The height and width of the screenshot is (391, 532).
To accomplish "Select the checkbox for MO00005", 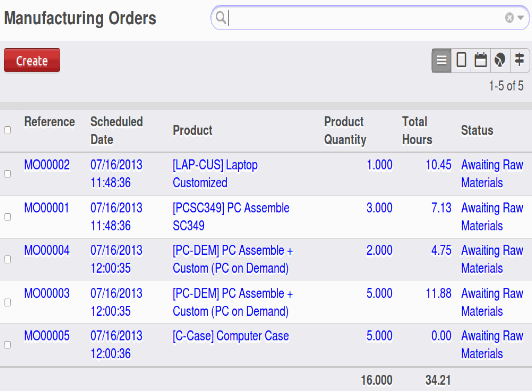I will tap(7, 345).
